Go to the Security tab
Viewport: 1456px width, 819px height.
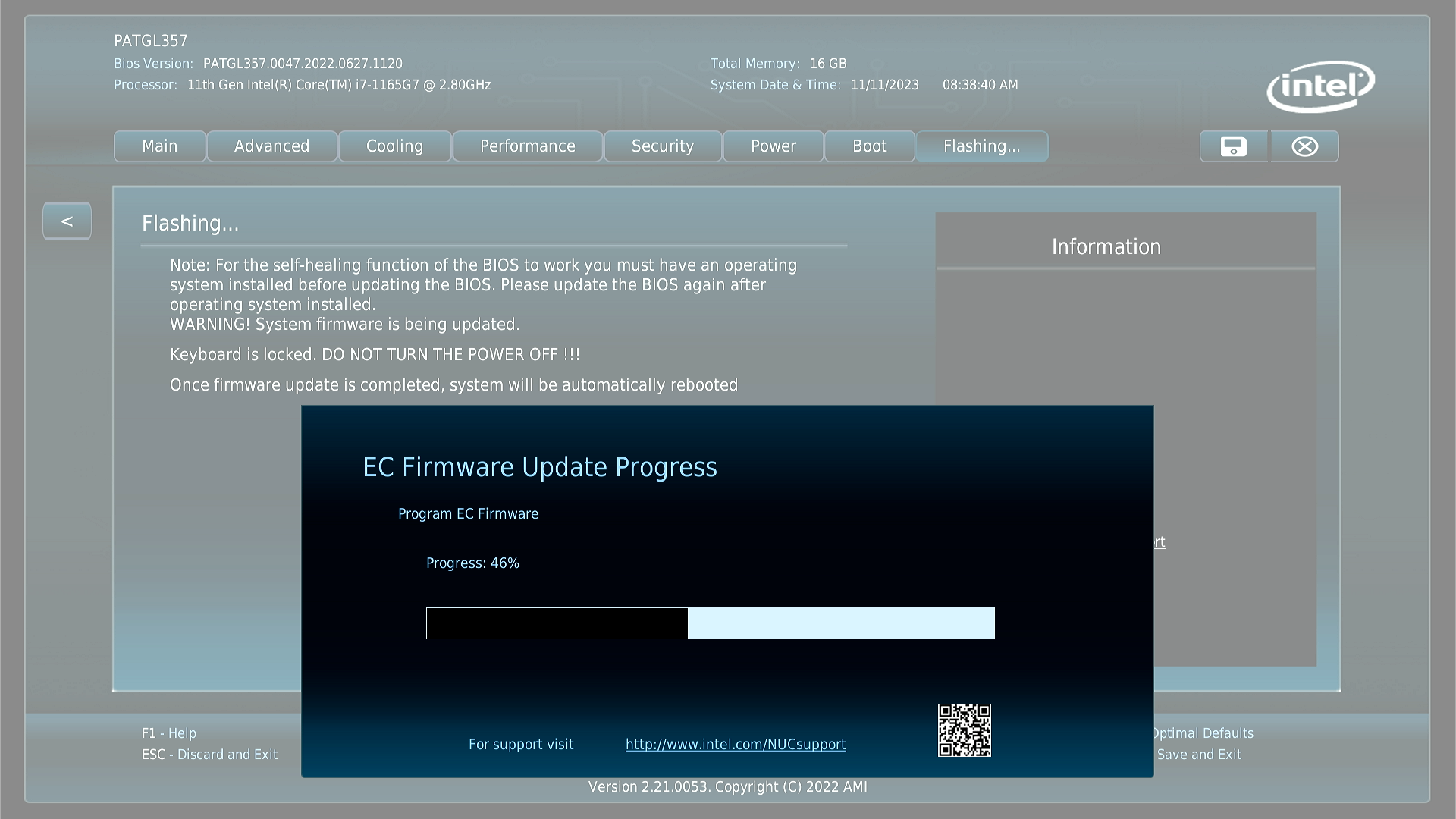point(662,146)
